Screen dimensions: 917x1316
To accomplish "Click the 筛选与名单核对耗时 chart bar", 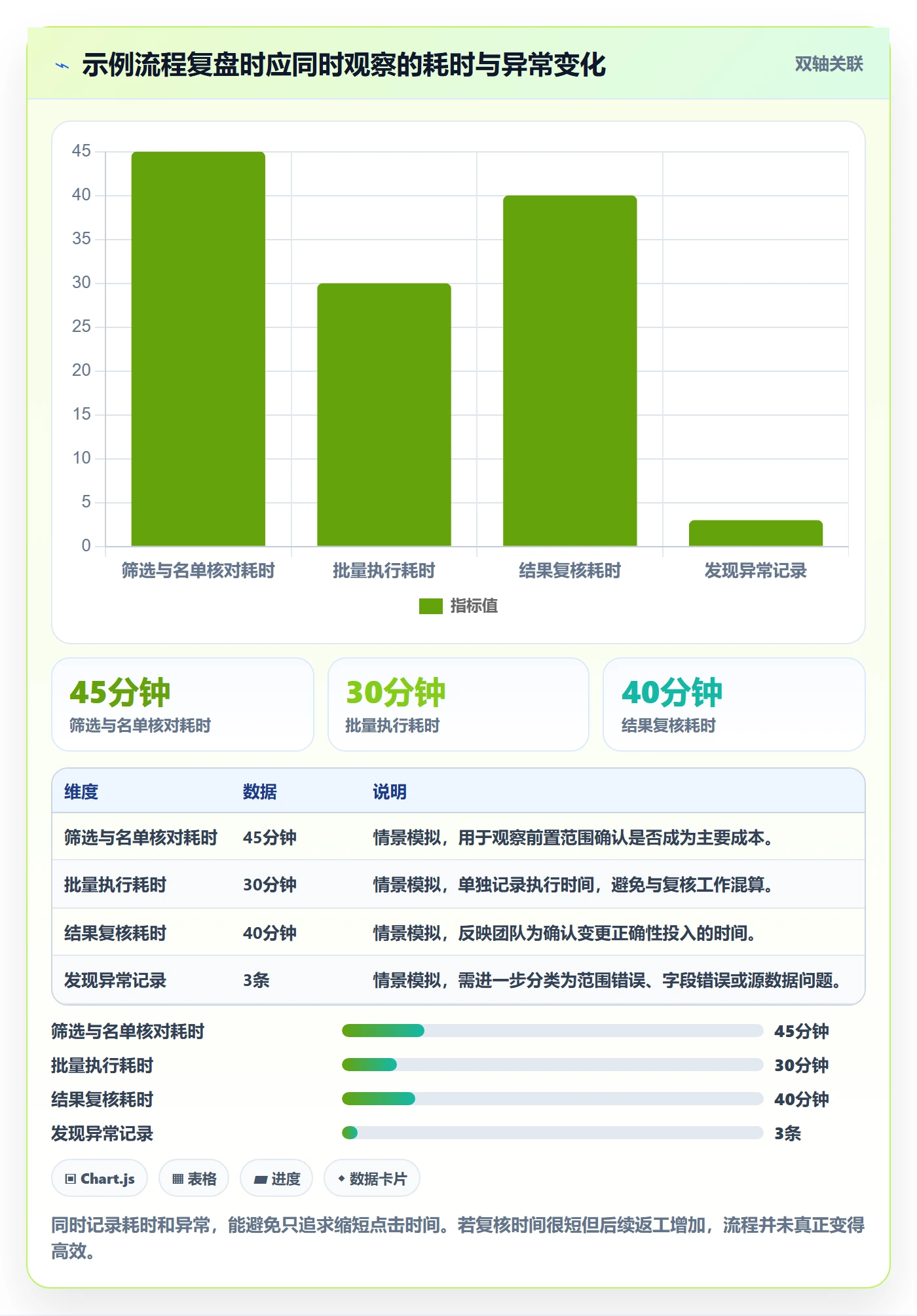I will tap(198, 349).
